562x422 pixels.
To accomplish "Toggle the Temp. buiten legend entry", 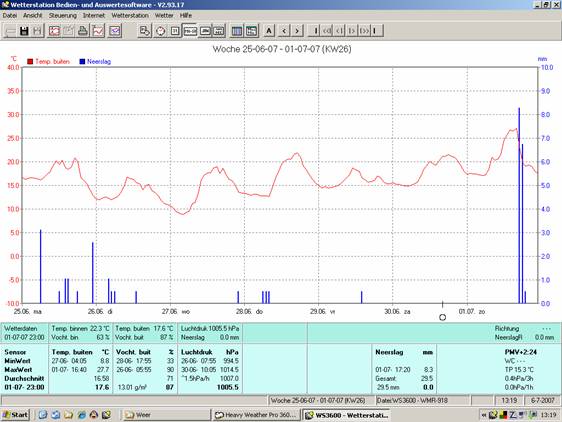I will click(48, 62).
